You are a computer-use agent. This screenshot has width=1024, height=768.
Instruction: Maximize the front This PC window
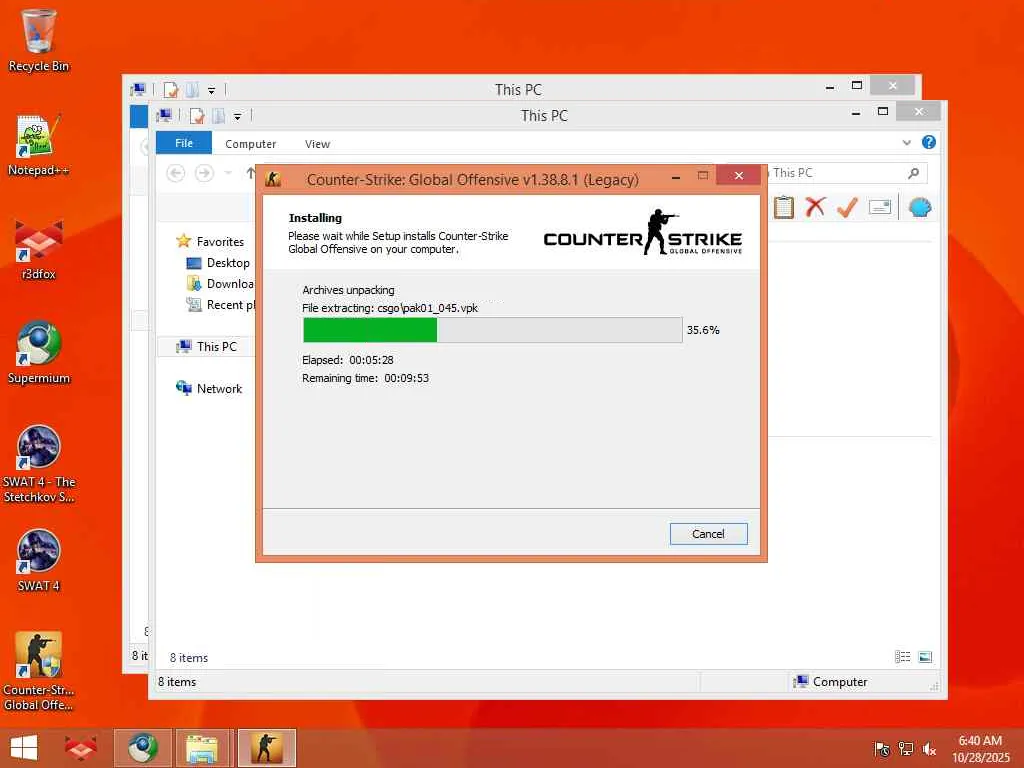(x=882, y=112)
